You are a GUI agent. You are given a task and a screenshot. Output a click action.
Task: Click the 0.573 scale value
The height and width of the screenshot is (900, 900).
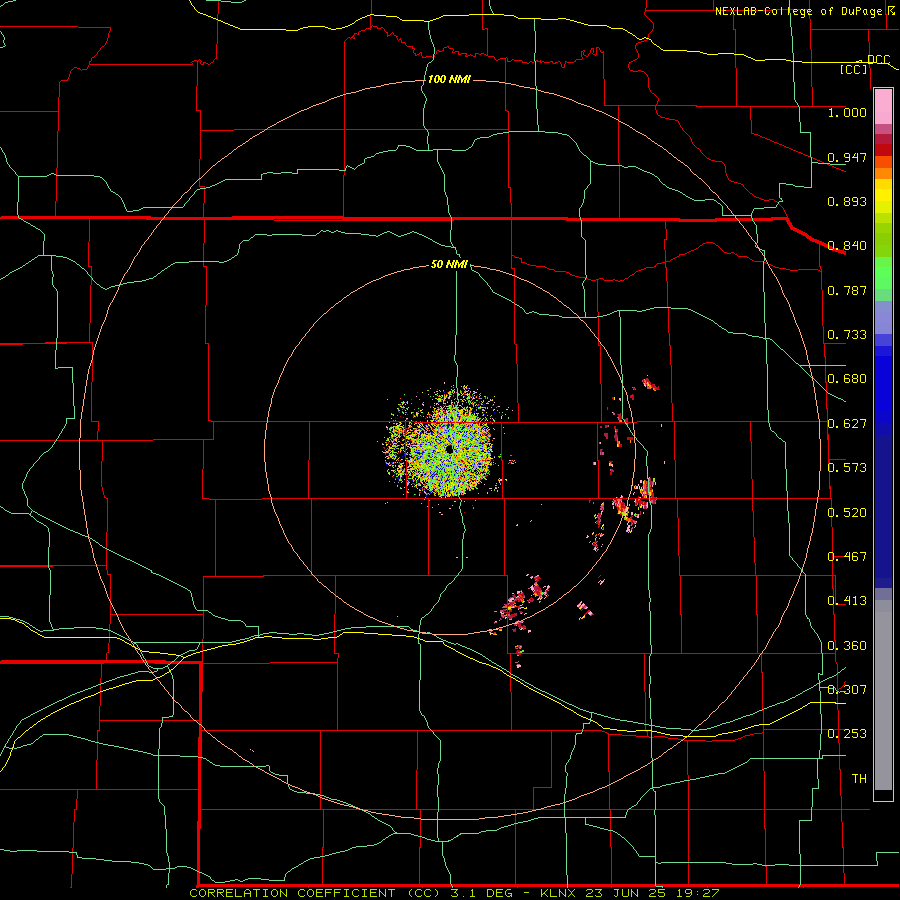pyautogui.click(x=847, y=468)
